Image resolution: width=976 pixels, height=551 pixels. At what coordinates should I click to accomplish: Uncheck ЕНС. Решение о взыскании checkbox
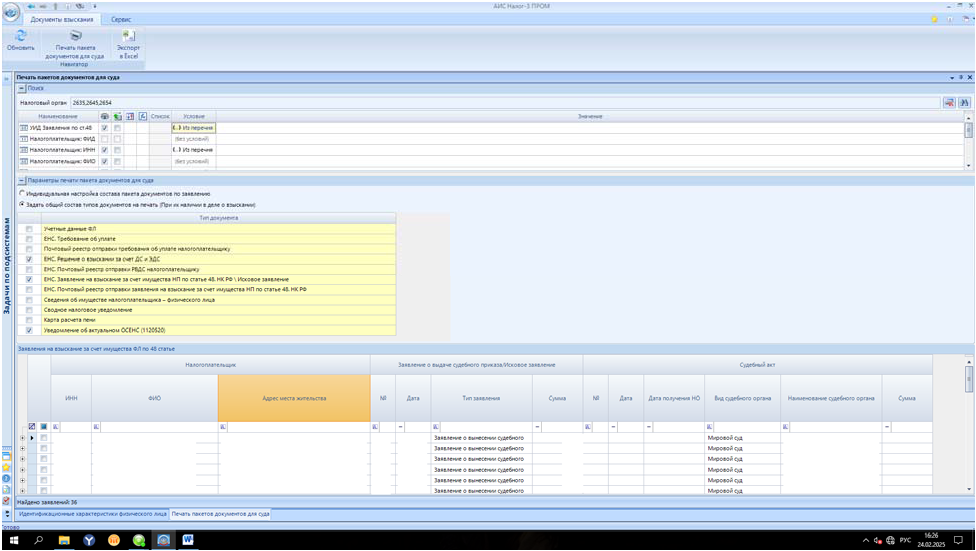pyautogui.click(x=30, y=259)
